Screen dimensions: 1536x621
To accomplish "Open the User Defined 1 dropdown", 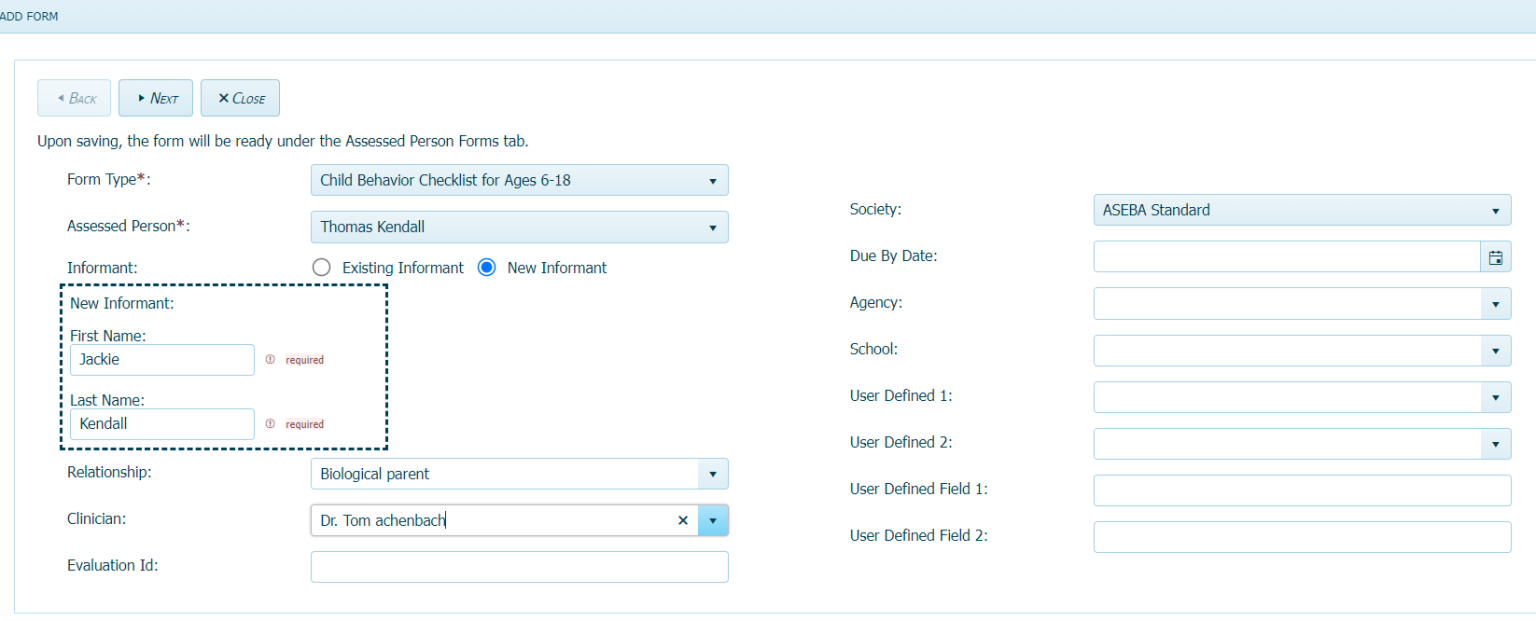I will pos(1496,397).
